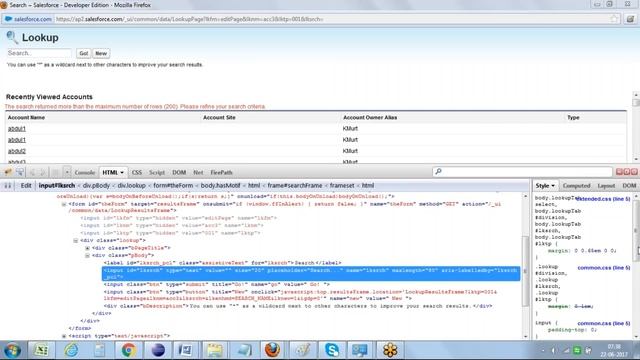Select frame#searchFrame in the breadcrumb
Screen dimensions: 640x360
[295, 186]
